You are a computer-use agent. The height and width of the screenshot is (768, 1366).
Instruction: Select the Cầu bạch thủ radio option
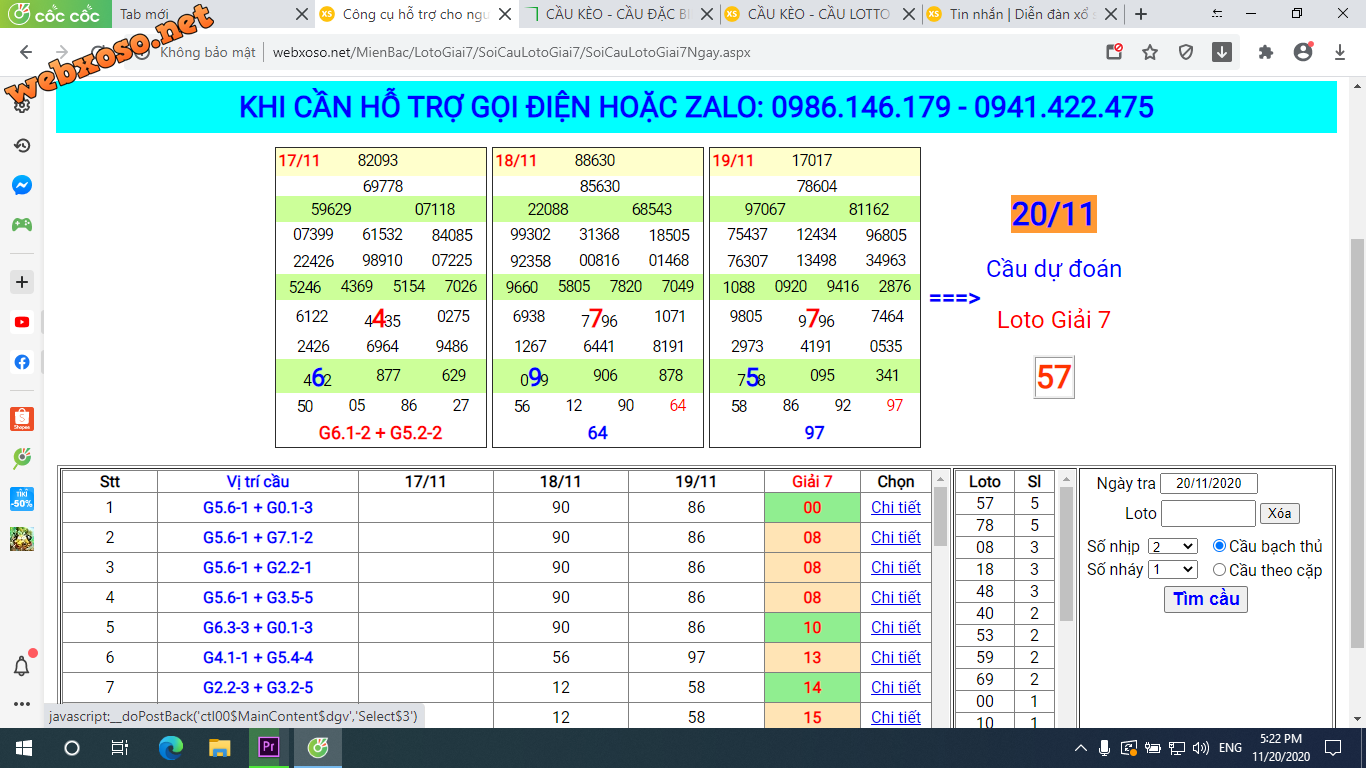pos(1219,546)
